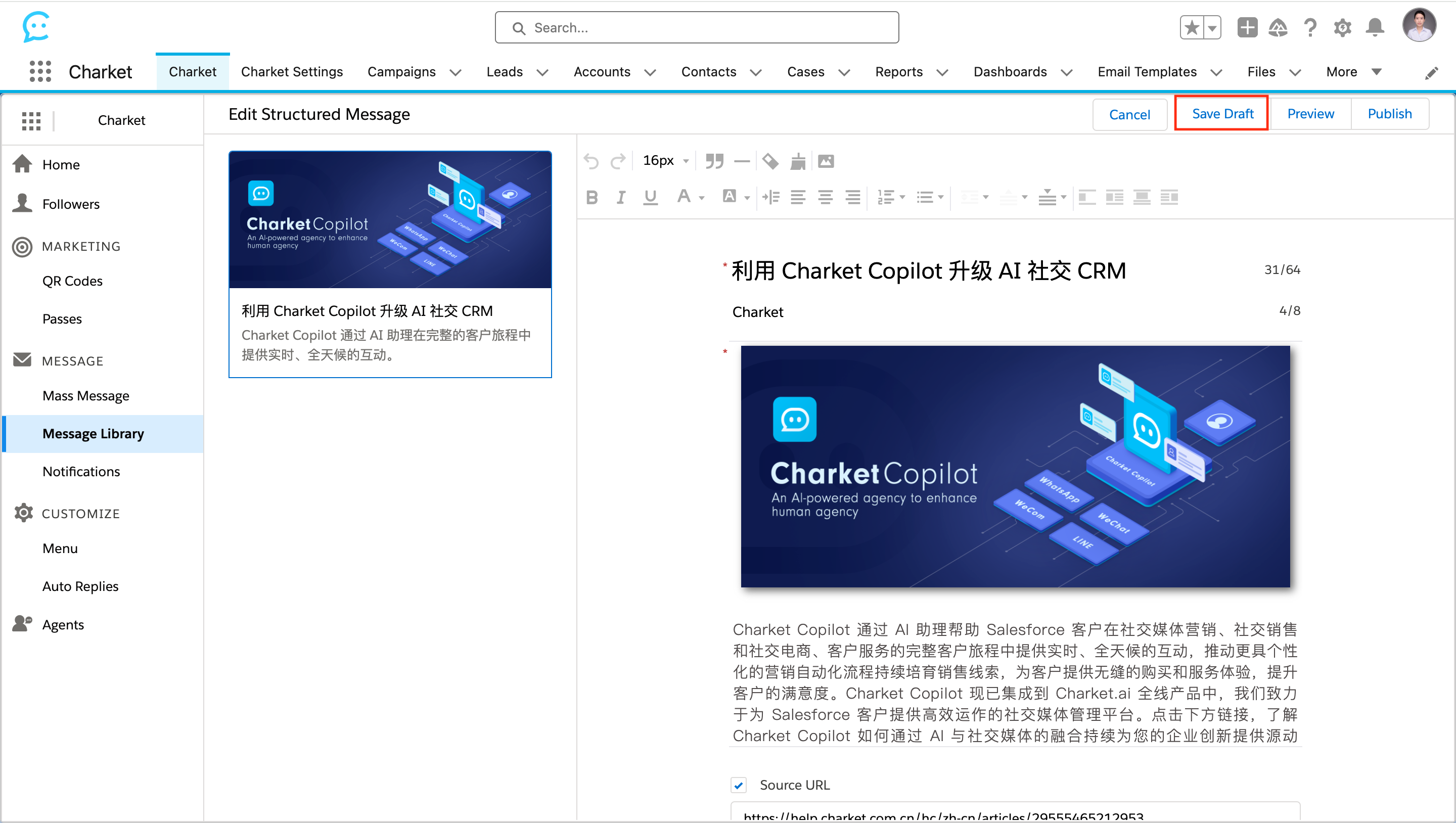Open the user profile avatar
This screenshot has height=823, width=1456.
pos(1419,25)
